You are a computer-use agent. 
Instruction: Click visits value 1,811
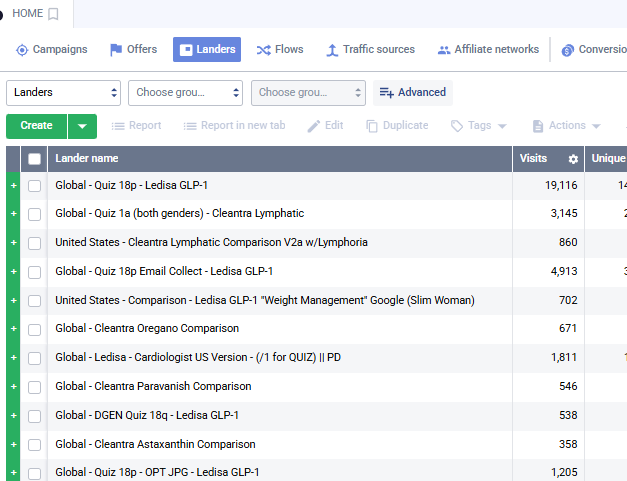[564, 357]
